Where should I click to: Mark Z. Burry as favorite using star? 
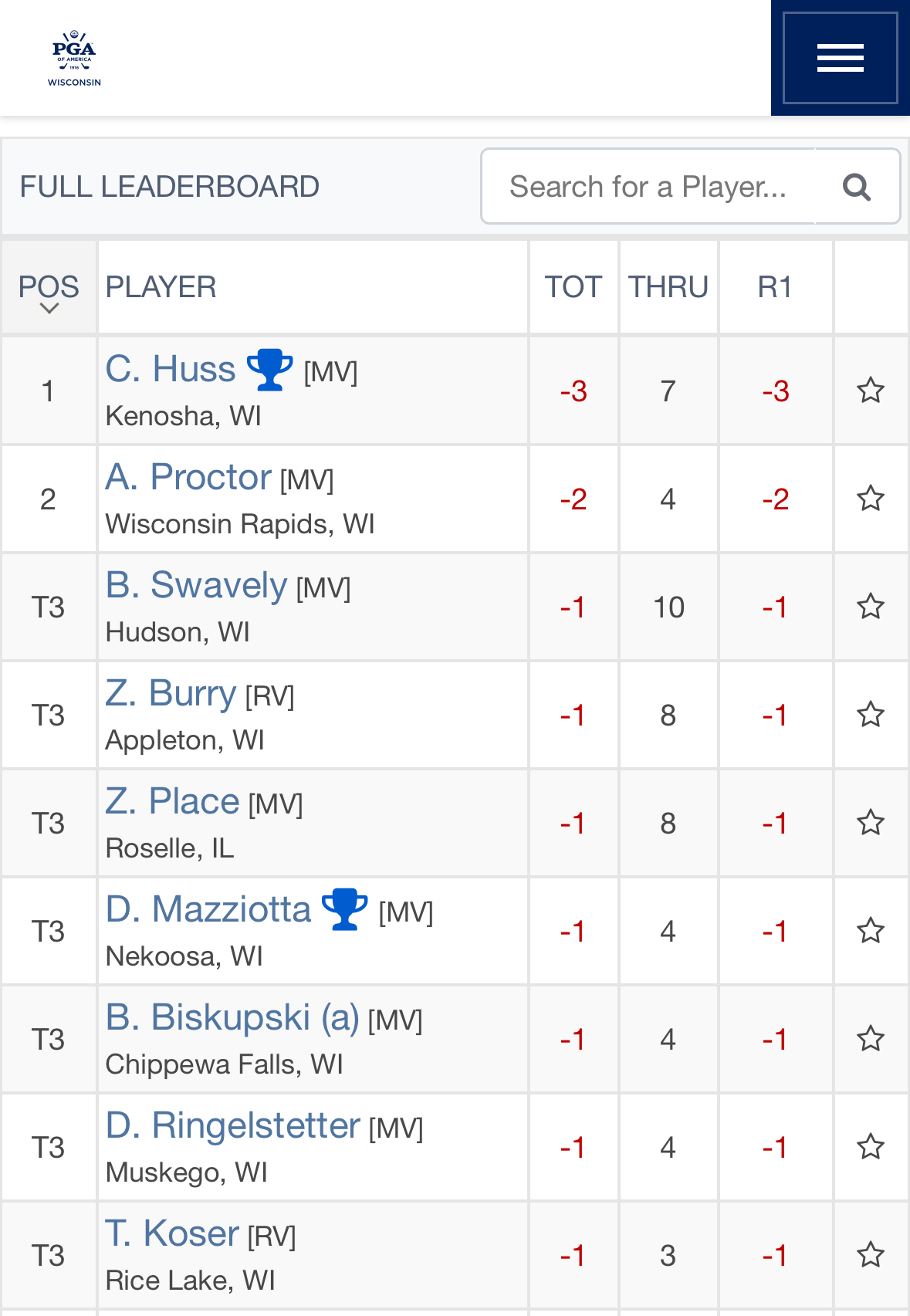click(871, 715)
